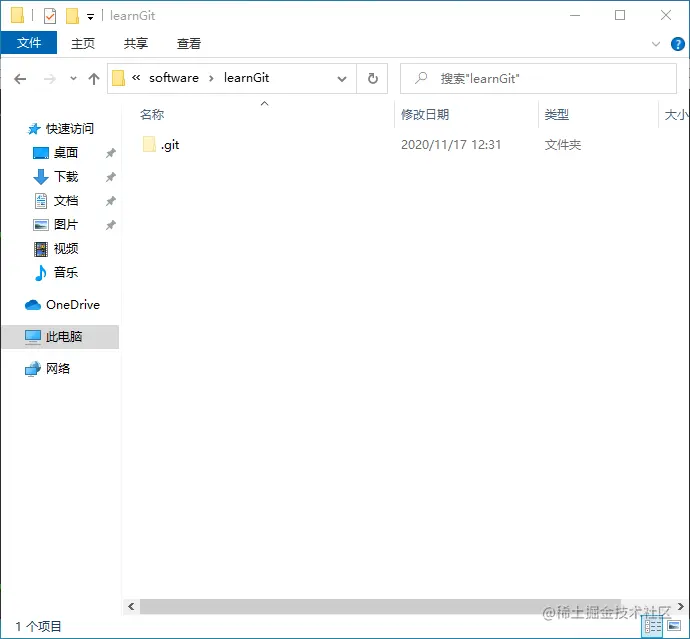Image resolution: width=690 pixels, height=639 pixels.
Task: Maximize the learnGit window
Action: [620, 15]
